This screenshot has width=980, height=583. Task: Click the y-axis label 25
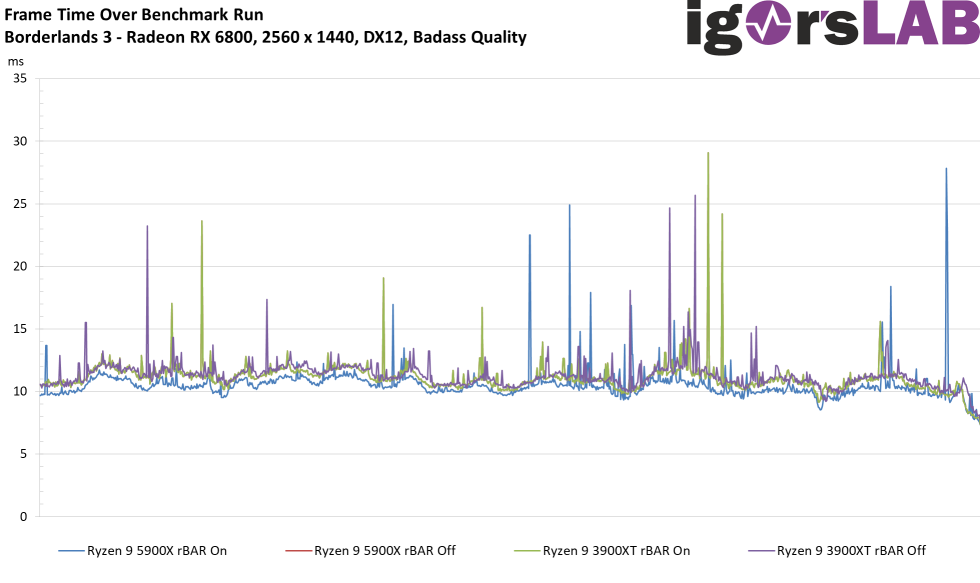tap(20, 204)
